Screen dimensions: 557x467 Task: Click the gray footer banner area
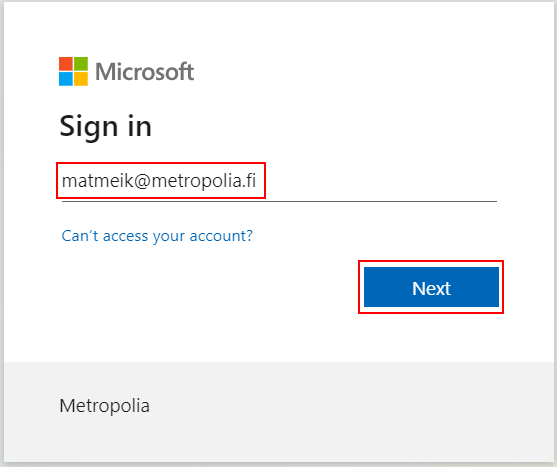click(278, 412)
